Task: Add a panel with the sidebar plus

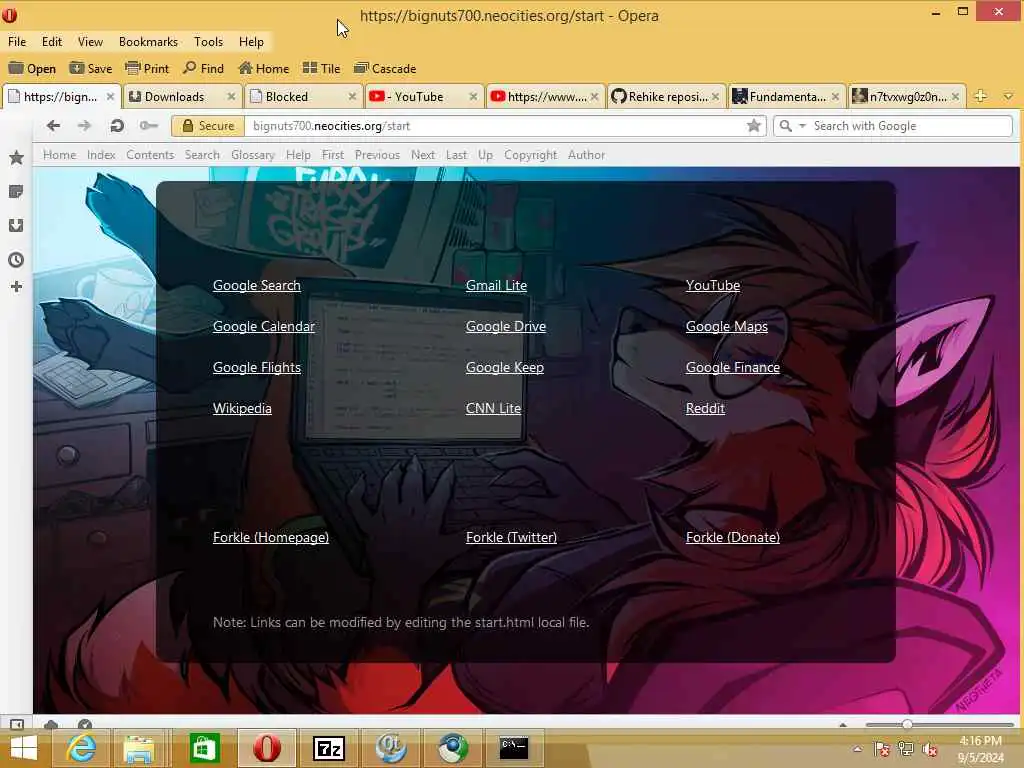Action: click(16, 287)
